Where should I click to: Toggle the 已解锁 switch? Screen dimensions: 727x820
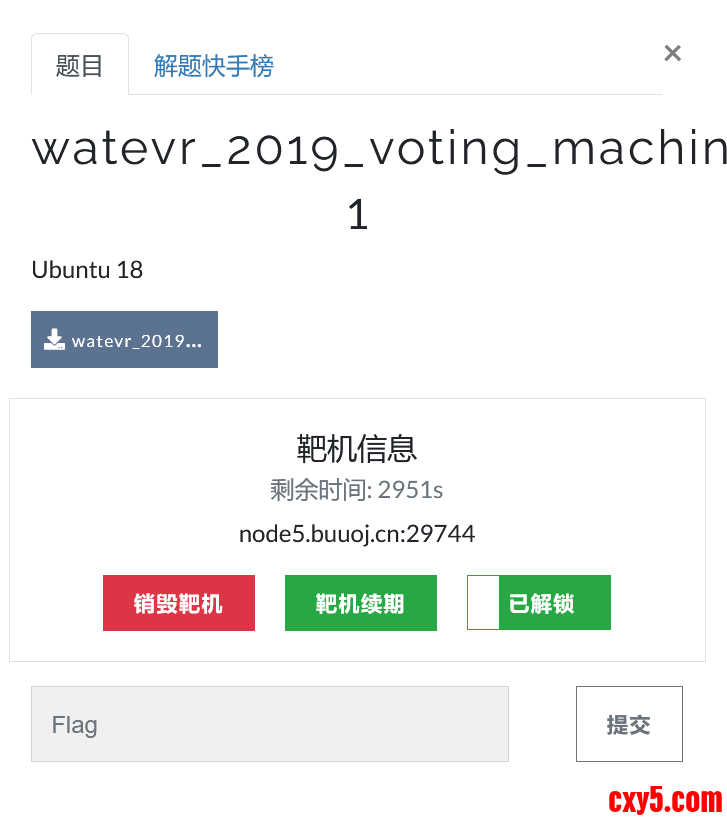[539, 603]
